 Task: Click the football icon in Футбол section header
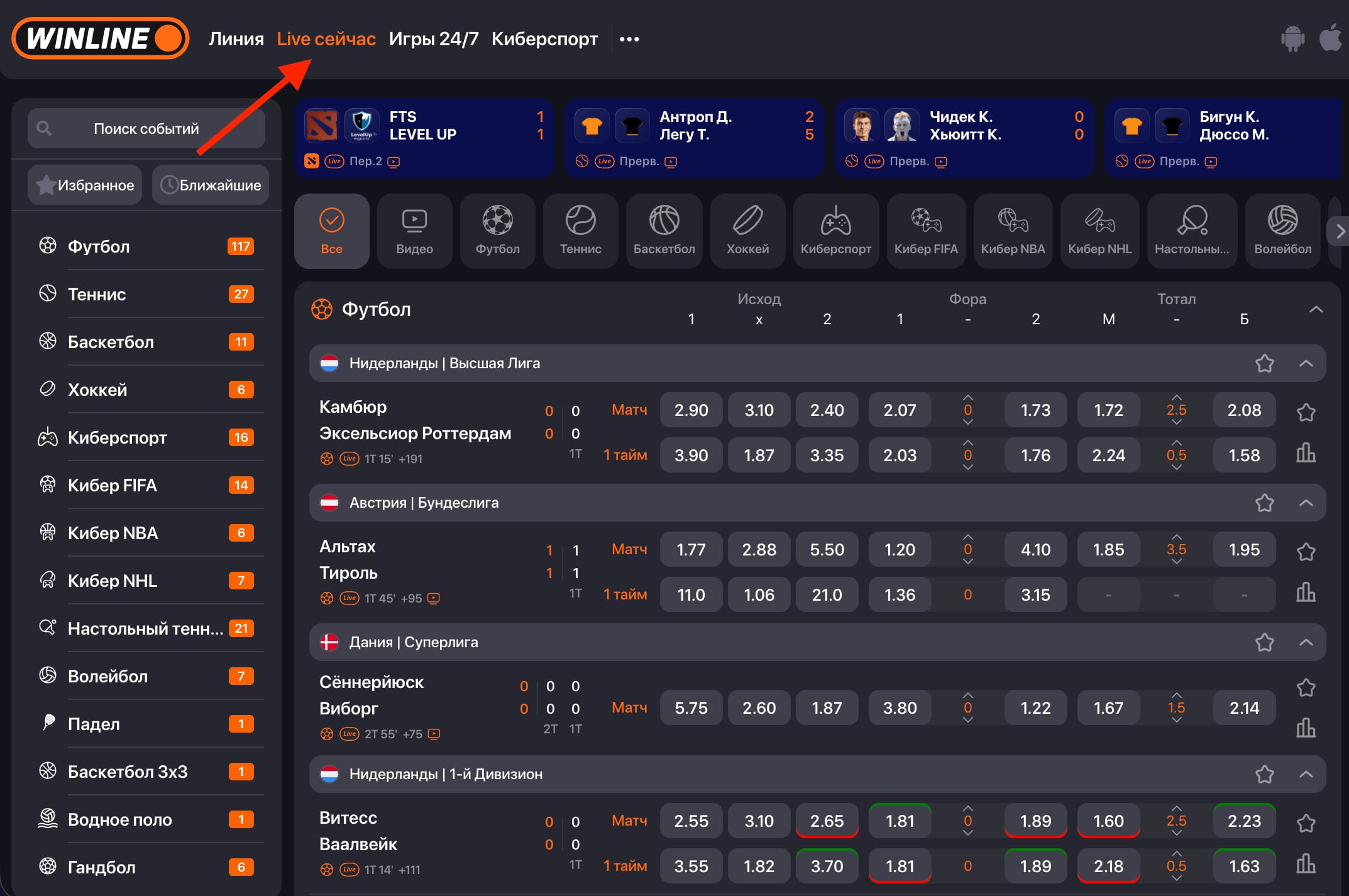tap(322, 309)
